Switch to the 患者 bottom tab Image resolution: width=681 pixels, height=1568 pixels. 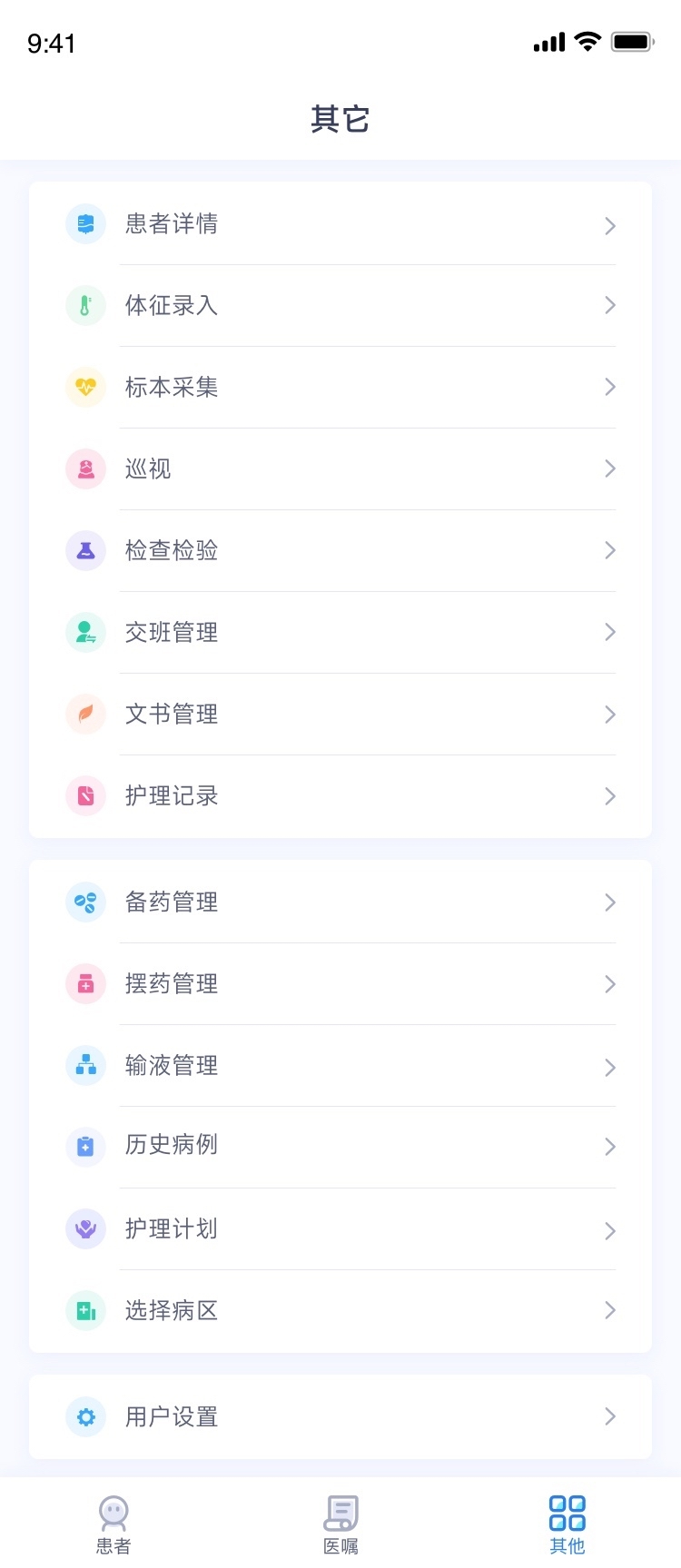(x=113, y=1525)
